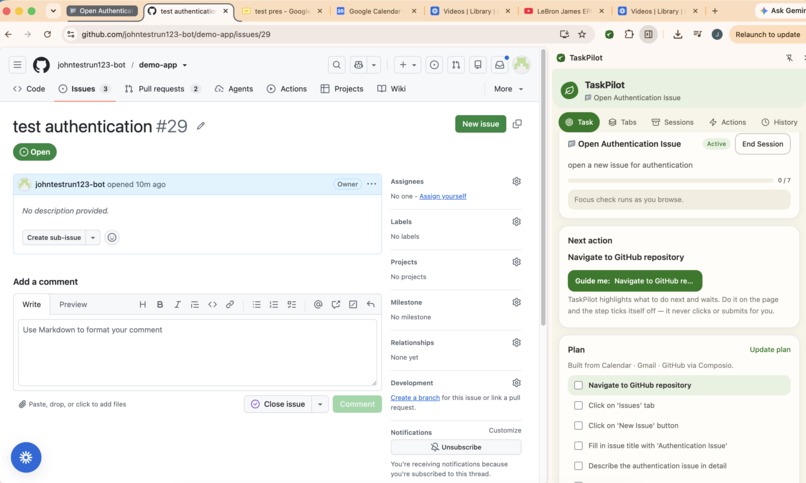
Task: Check 'Navigate to GitHub repository' plan step
Action: (578, 385)
